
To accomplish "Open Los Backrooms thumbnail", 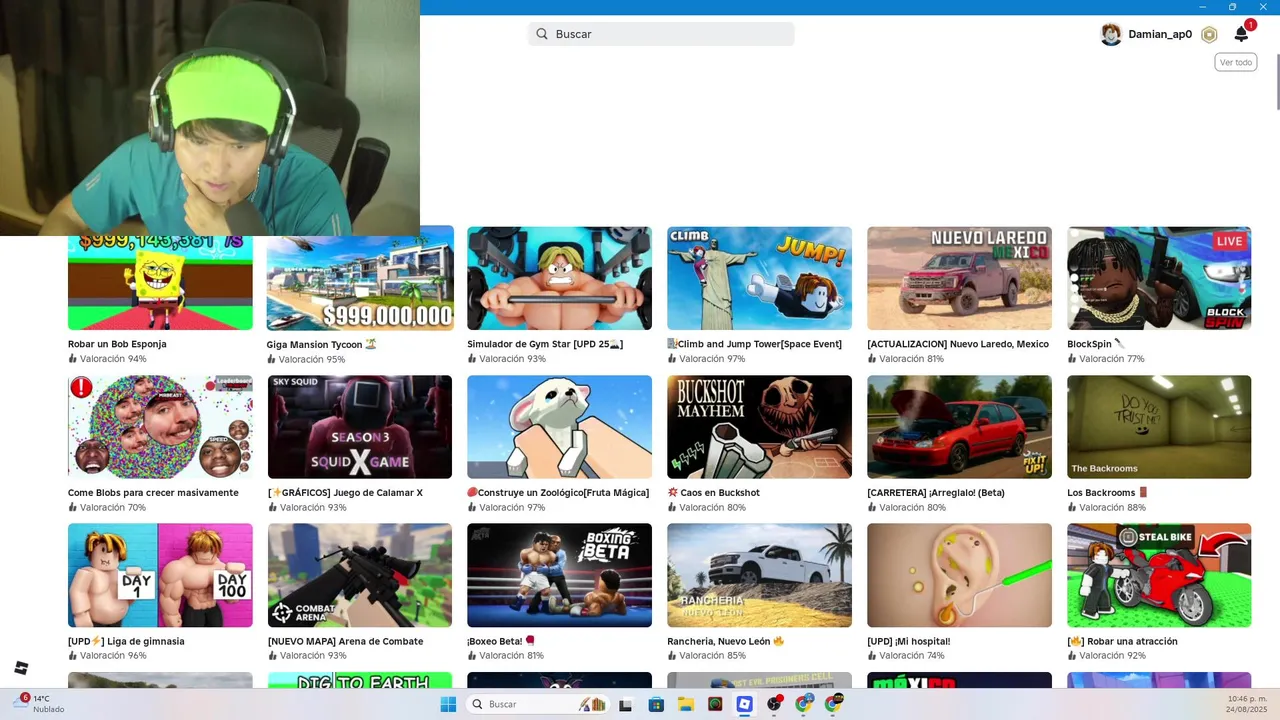I will tap(1159, 427).
